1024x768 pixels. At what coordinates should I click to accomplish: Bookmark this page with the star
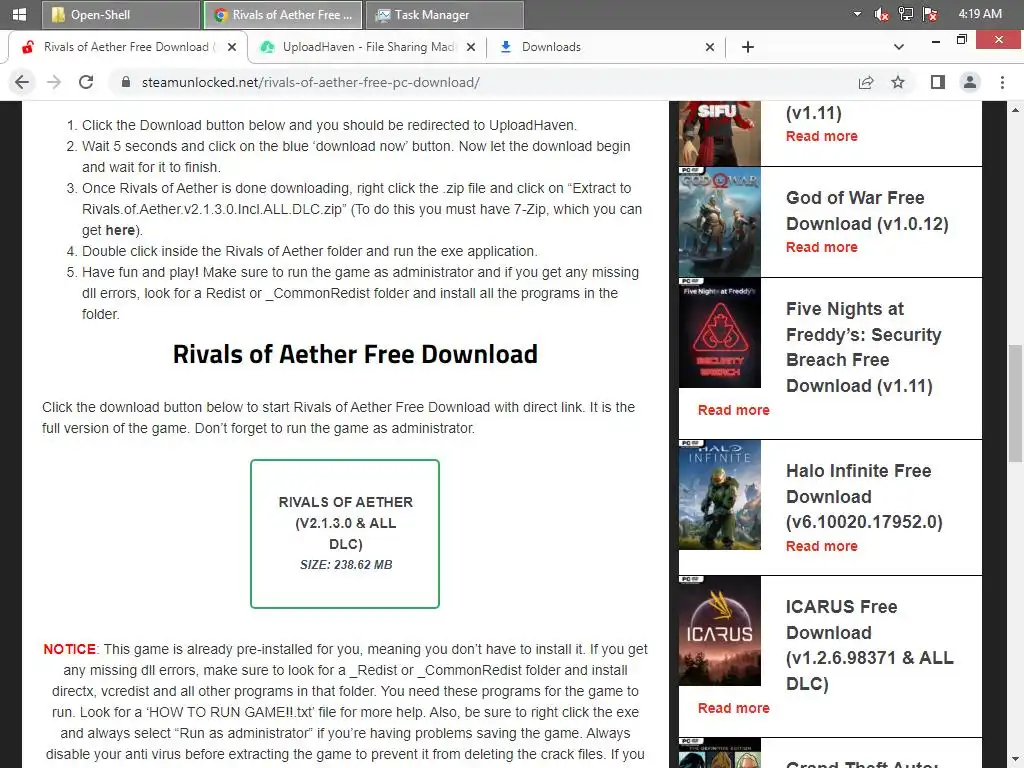898,82
